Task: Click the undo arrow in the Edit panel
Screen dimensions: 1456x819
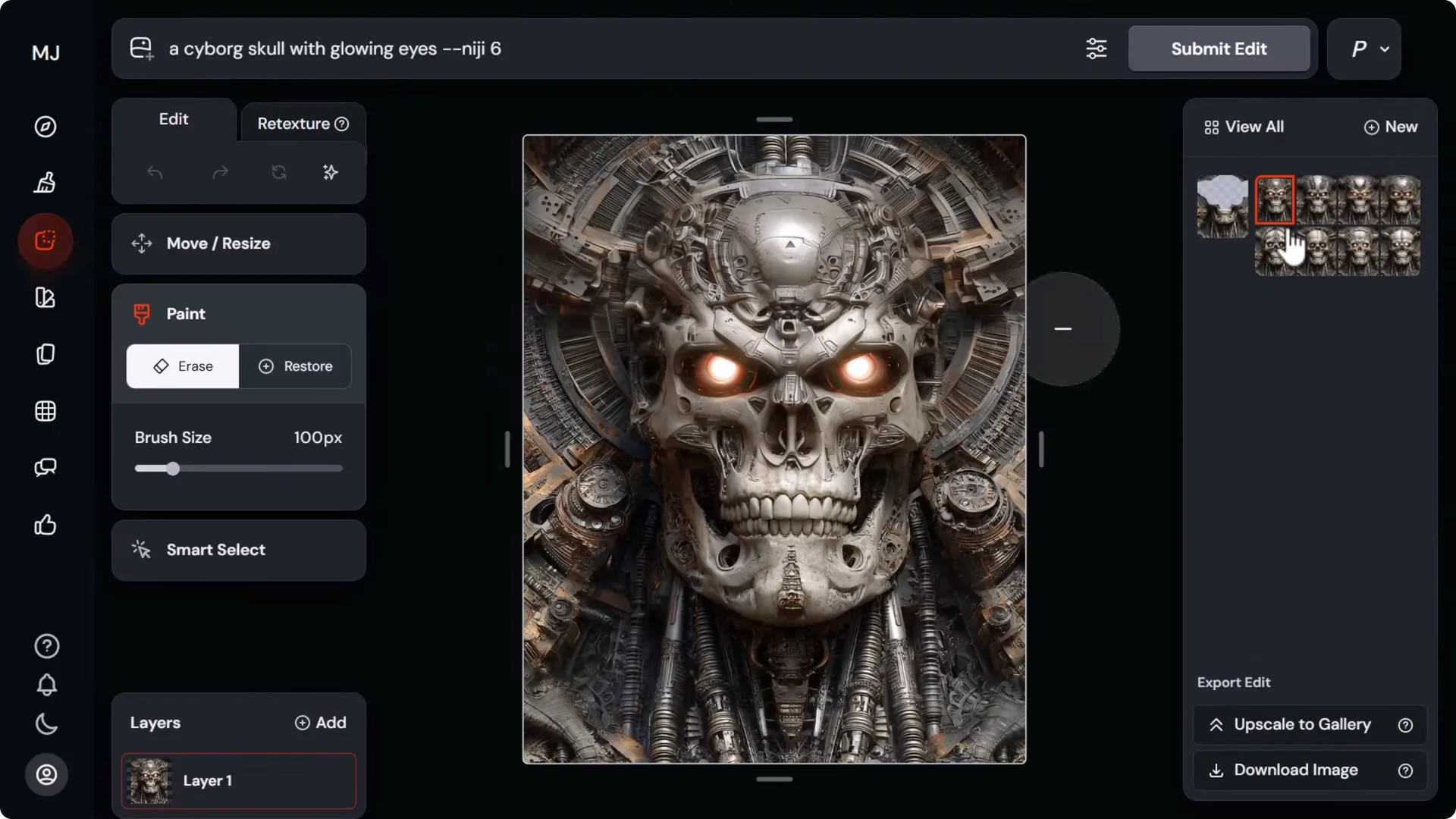Action: [x=155, y=172]
